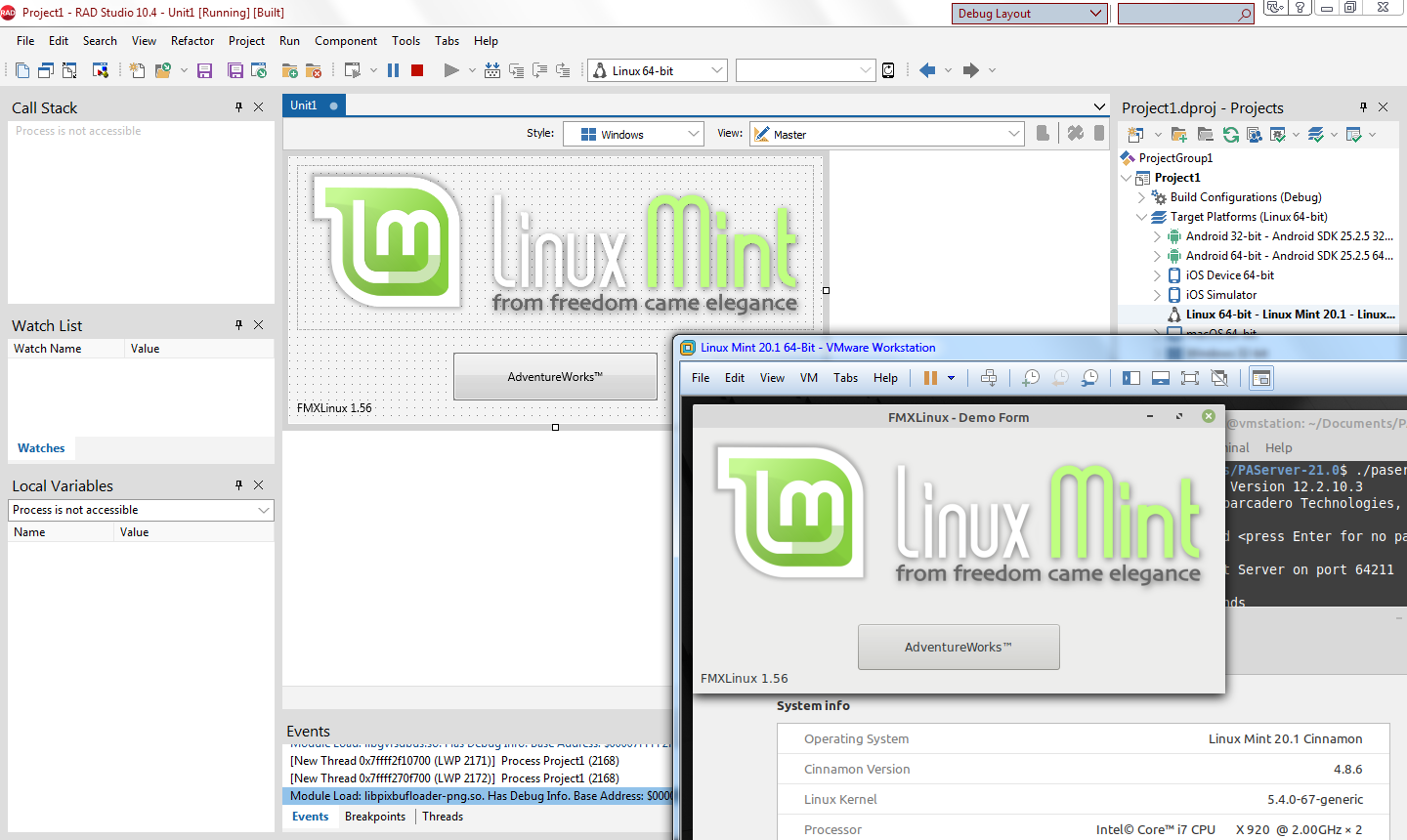Screen dimensions: 1407x840
Task: Close the Watch List panel
Action: (259, 325)
